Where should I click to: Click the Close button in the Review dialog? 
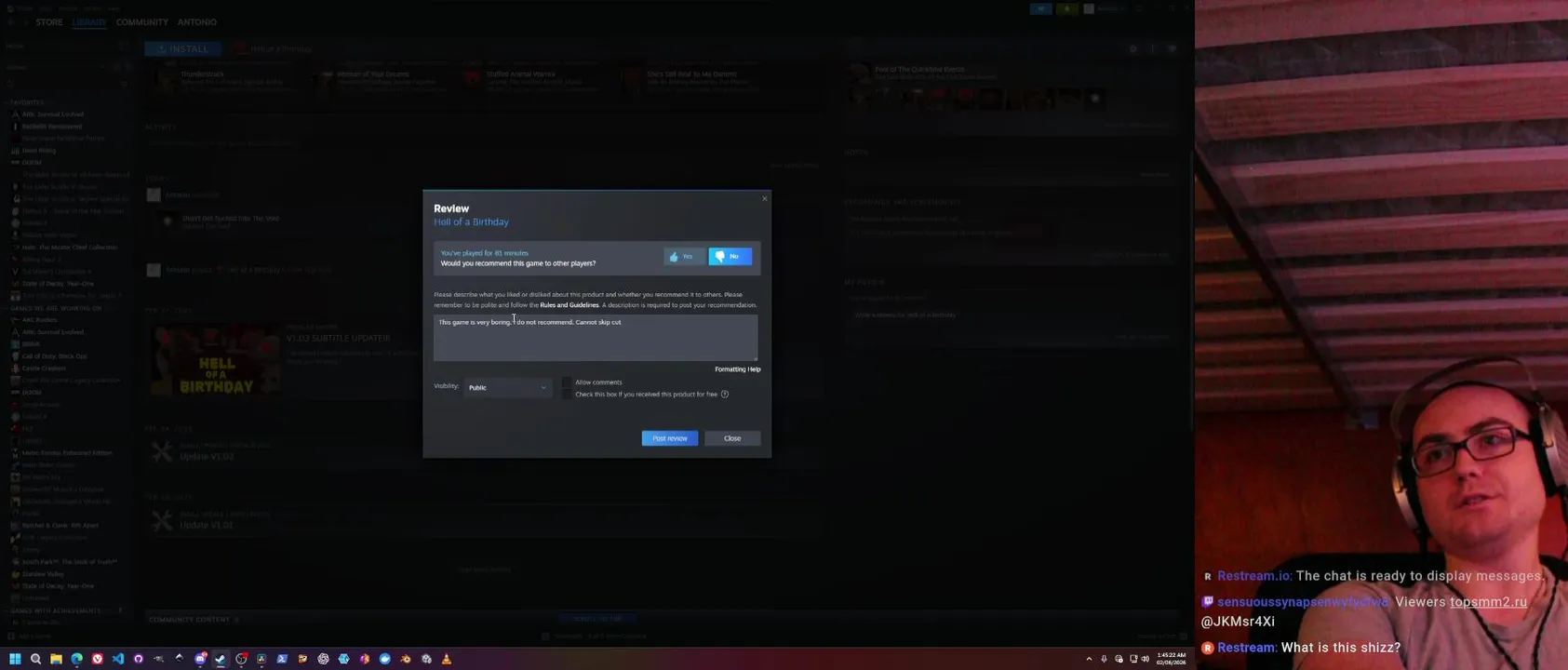pyautogui.click(x=732, y=438)
